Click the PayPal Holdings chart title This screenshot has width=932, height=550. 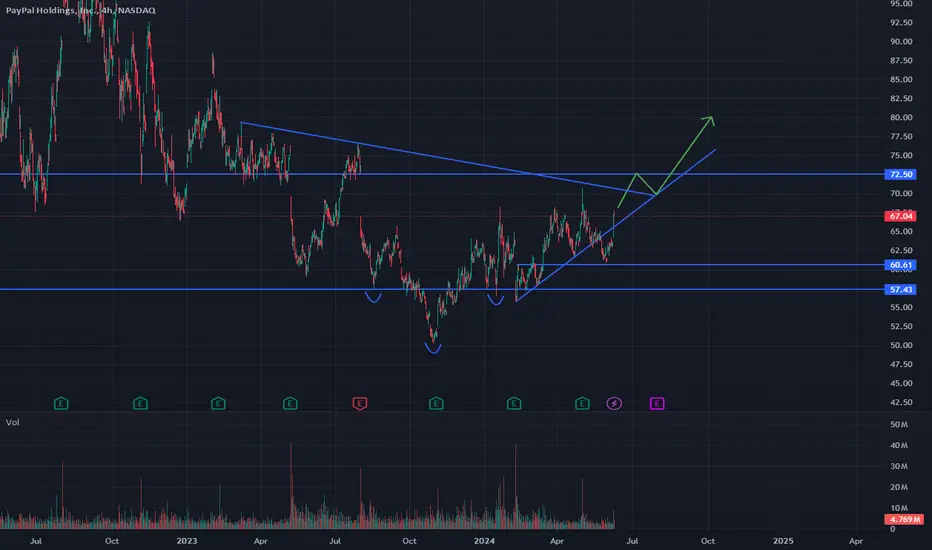coord(81,10)
